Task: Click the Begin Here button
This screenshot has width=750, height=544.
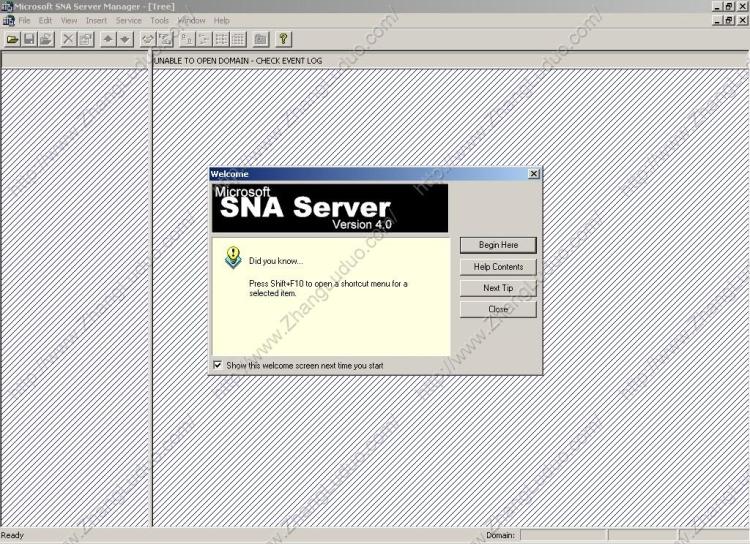Action: coord(498,245)
